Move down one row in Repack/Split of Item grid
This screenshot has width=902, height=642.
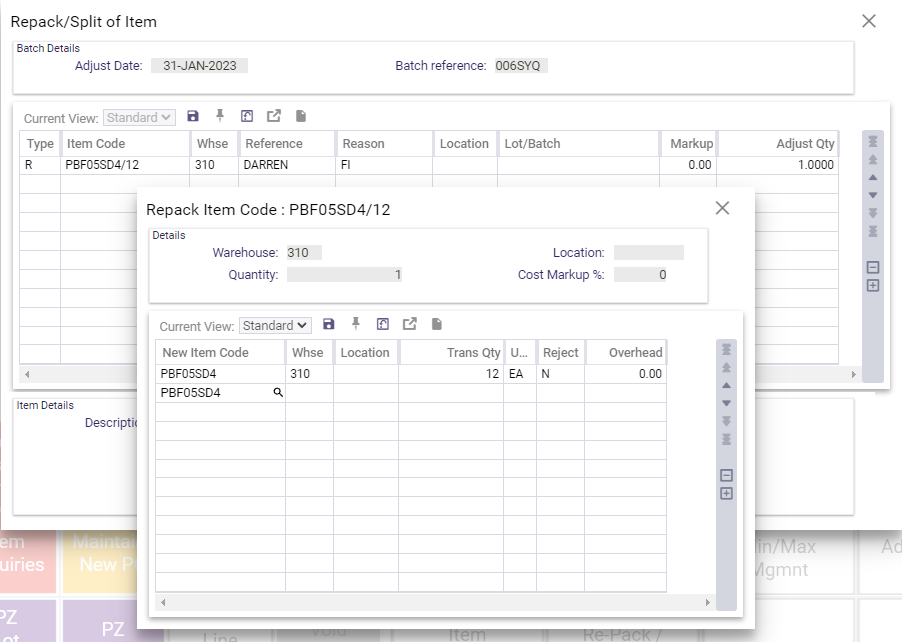click(x=873, y=196)
